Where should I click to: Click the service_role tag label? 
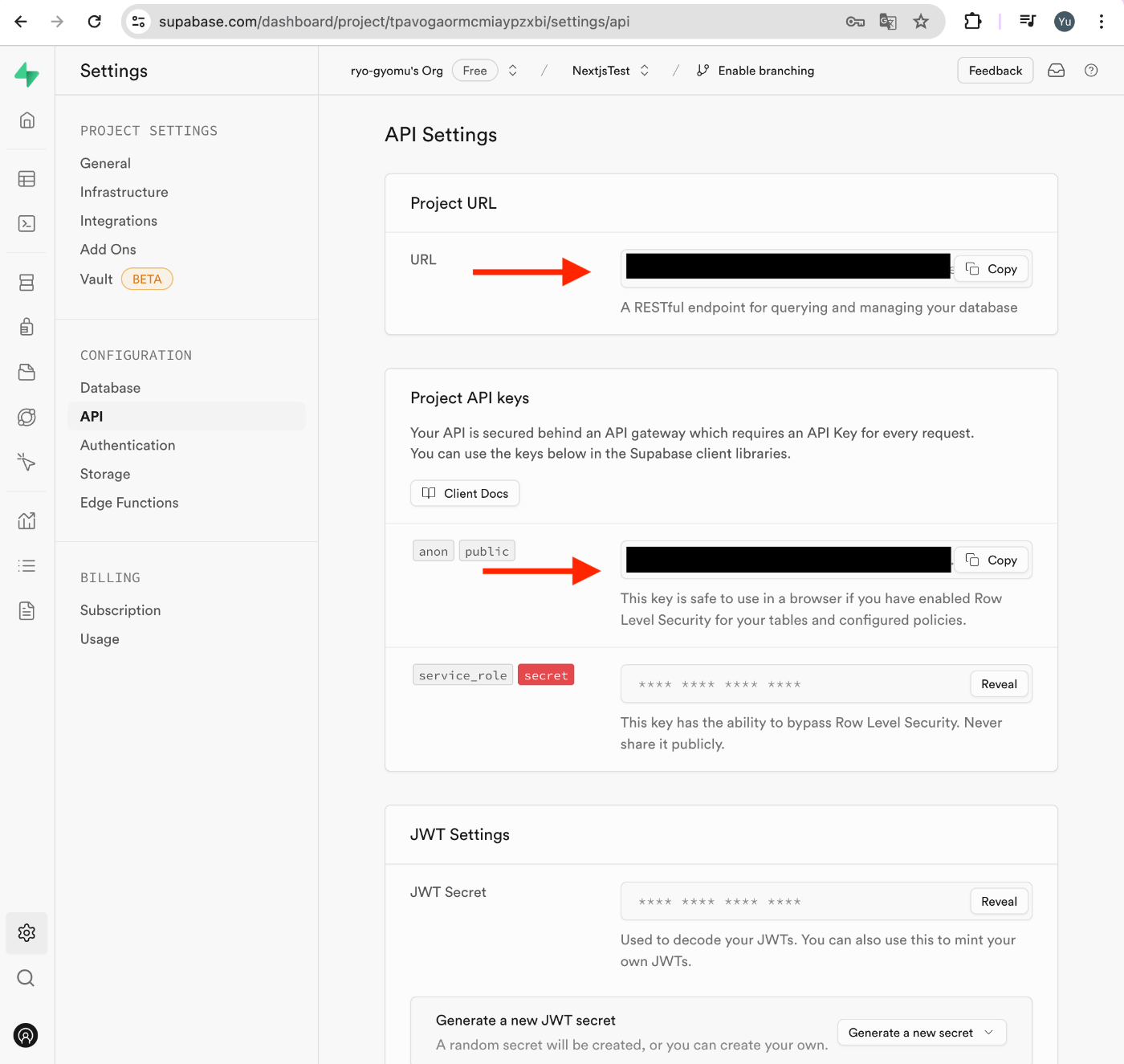click(463, 675)
